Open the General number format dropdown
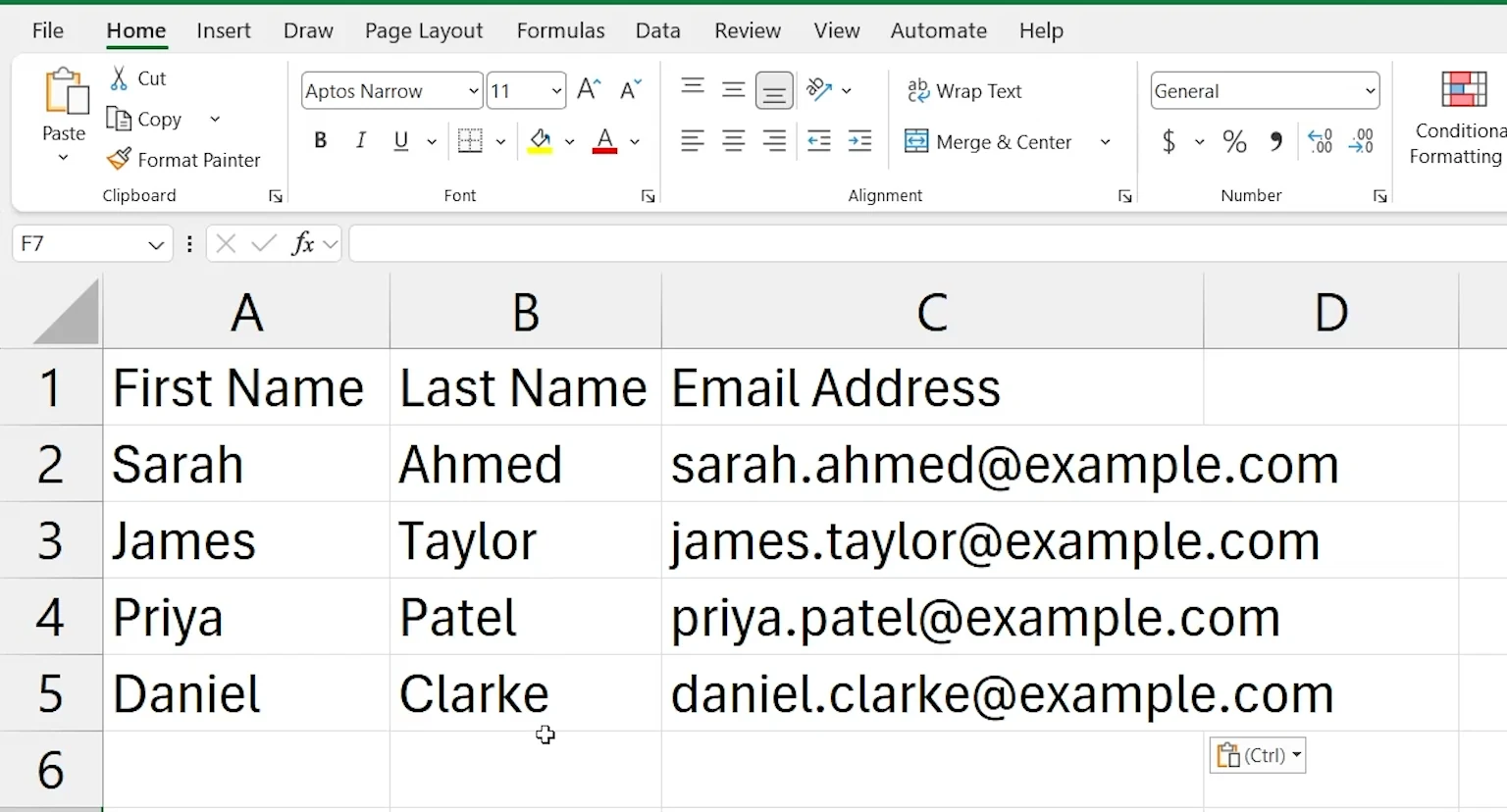This screenshot has width=1507, height=812. 1370,91
